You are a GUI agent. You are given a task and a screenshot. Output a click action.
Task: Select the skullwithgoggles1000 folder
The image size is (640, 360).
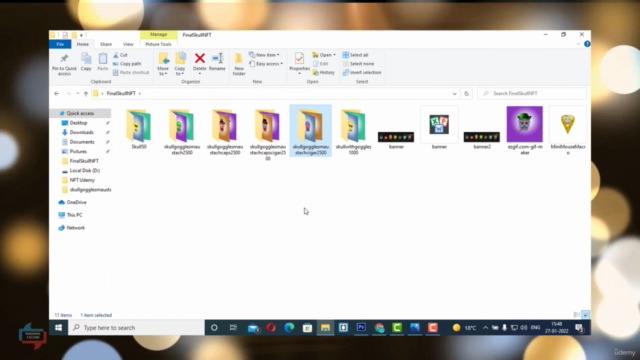353,132
